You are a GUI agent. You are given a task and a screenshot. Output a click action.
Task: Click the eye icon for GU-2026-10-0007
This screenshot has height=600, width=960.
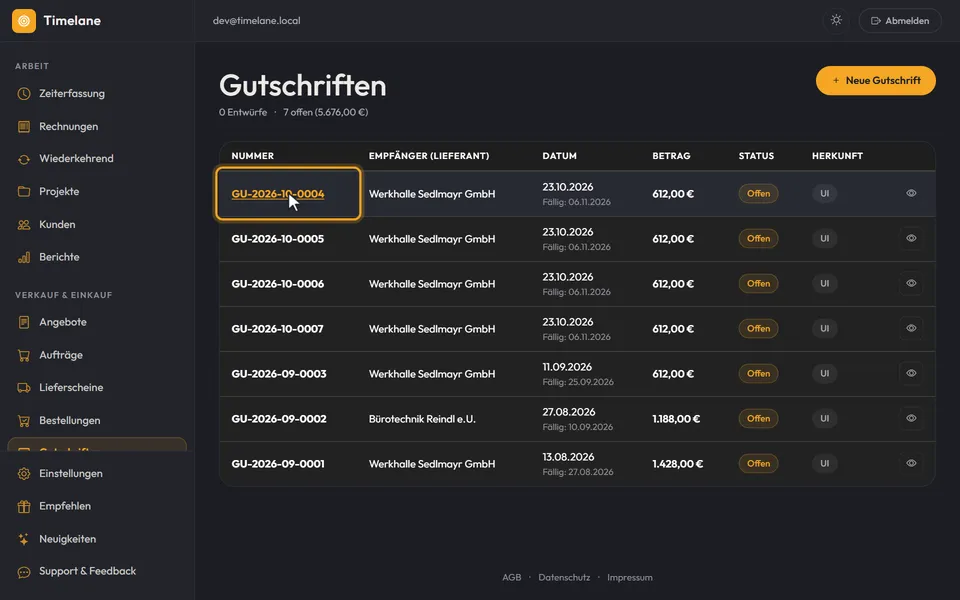(911, 328)
